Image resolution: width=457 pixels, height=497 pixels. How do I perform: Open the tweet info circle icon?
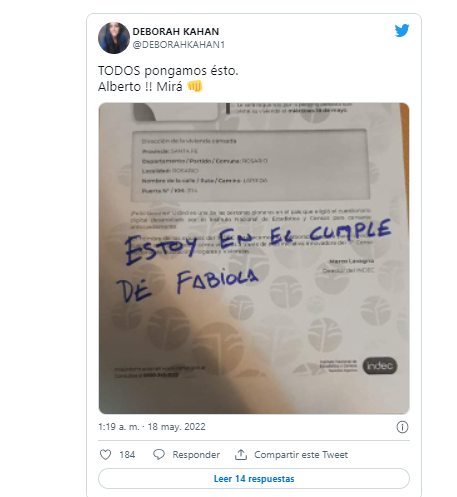point(402,427)
